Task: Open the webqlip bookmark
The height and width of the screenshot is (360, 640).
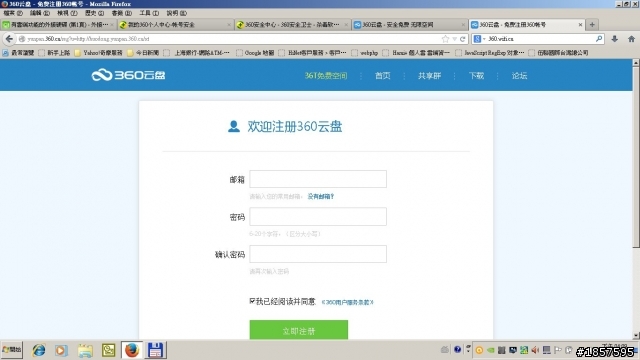Action: (x=364, y=53)
